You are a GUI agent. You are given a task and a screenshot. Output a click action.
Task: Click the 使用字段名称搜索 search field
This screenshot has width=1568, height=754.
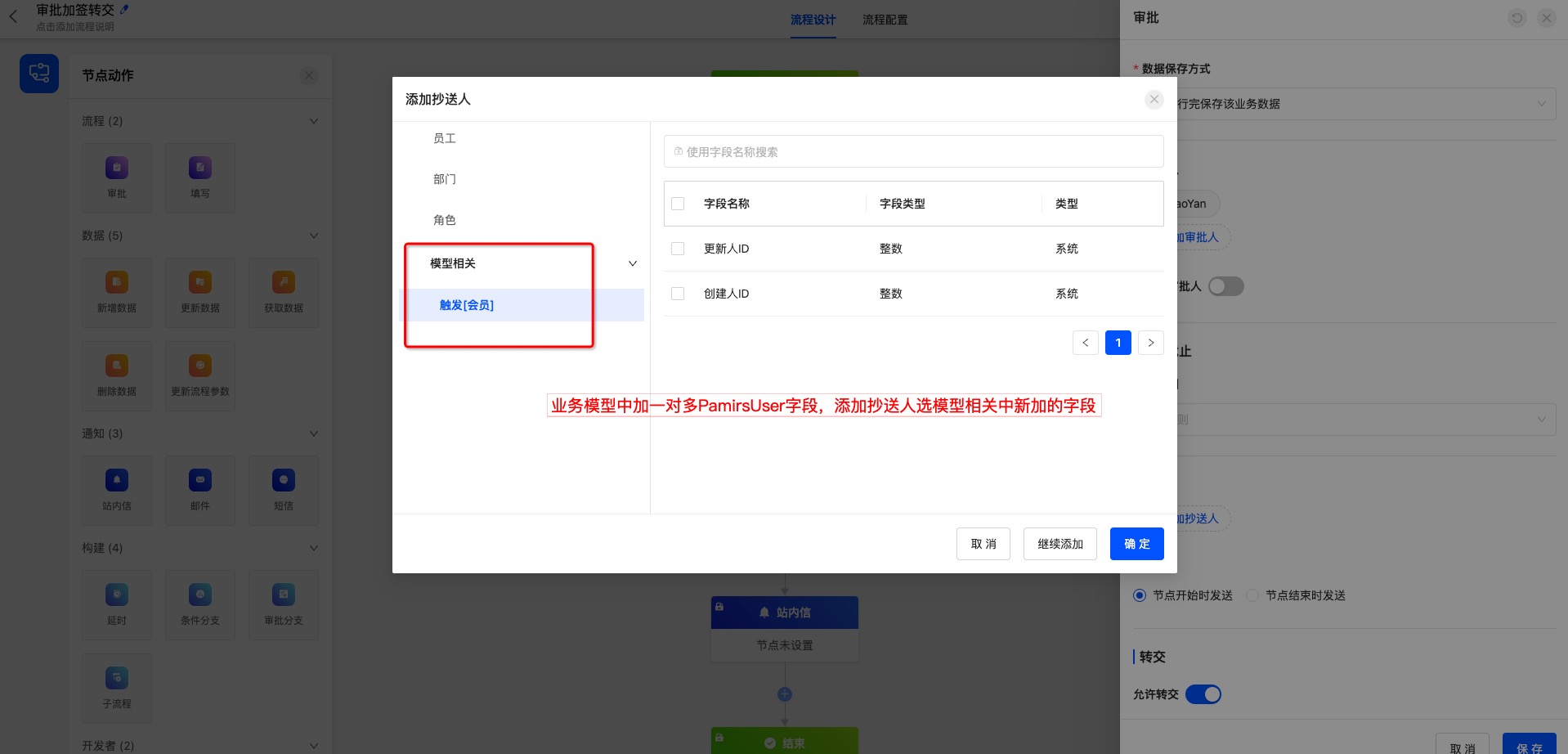point(913,152)
